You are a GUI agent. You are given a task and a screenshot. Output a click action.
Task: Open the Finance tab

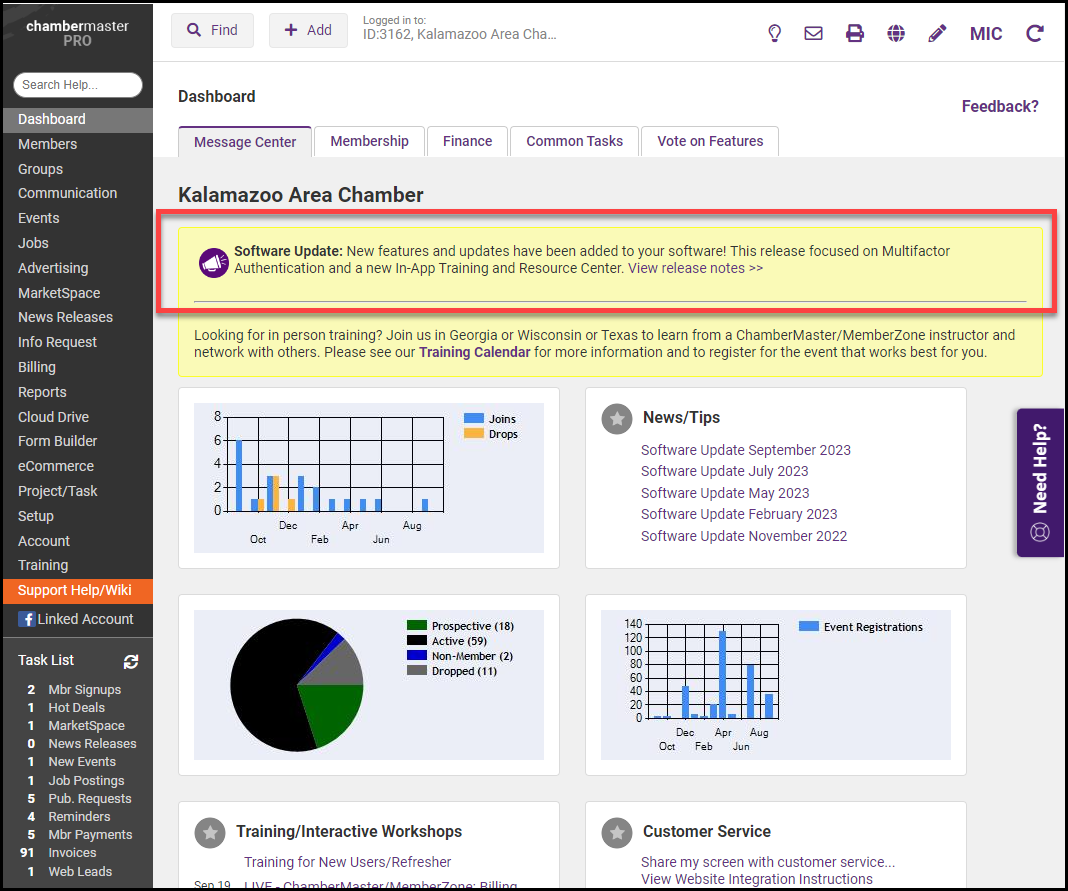point(467,141)
